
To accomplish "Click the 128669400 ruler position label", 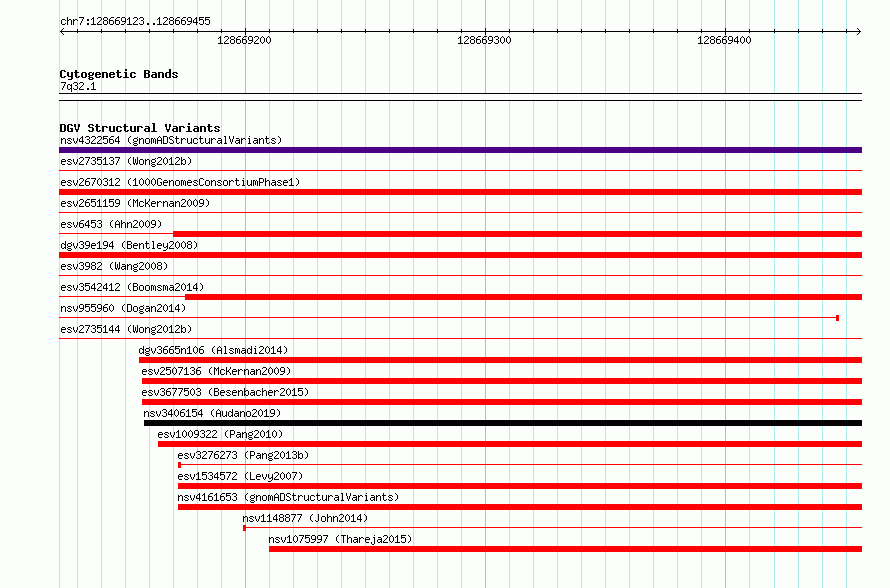I will click(x=724, y=40).
